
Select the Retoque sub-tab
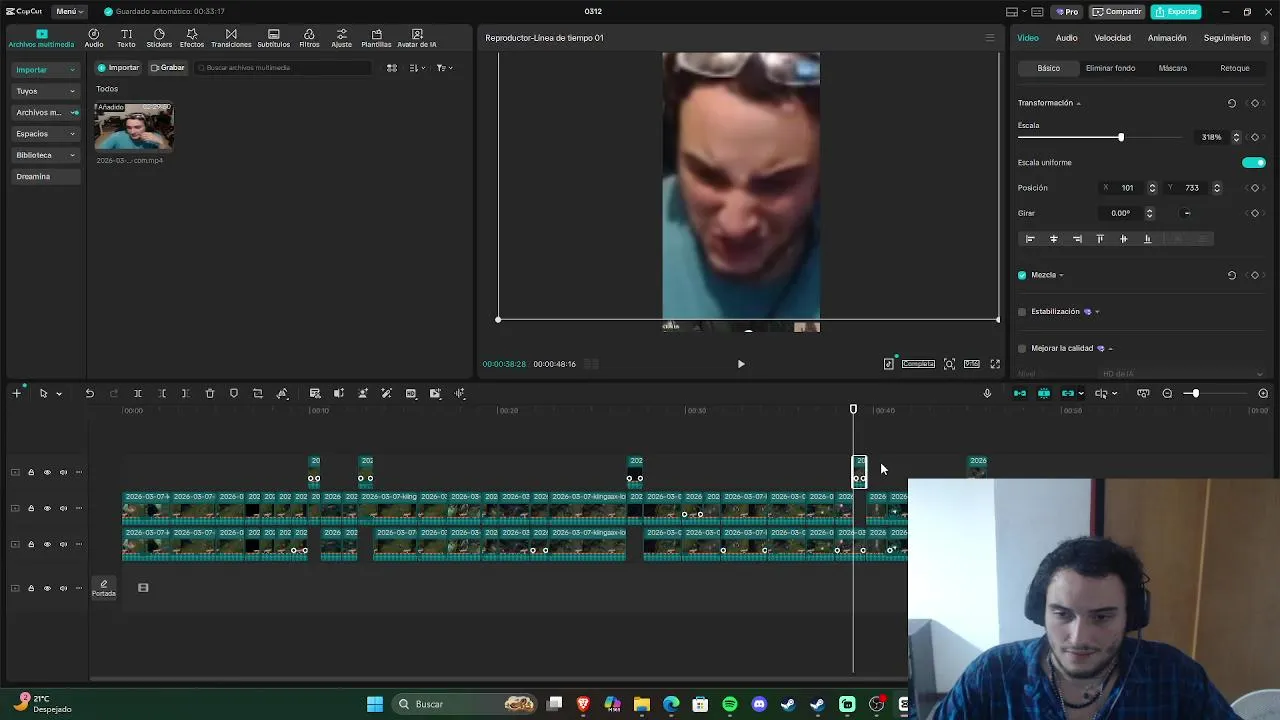[1235, 68]
